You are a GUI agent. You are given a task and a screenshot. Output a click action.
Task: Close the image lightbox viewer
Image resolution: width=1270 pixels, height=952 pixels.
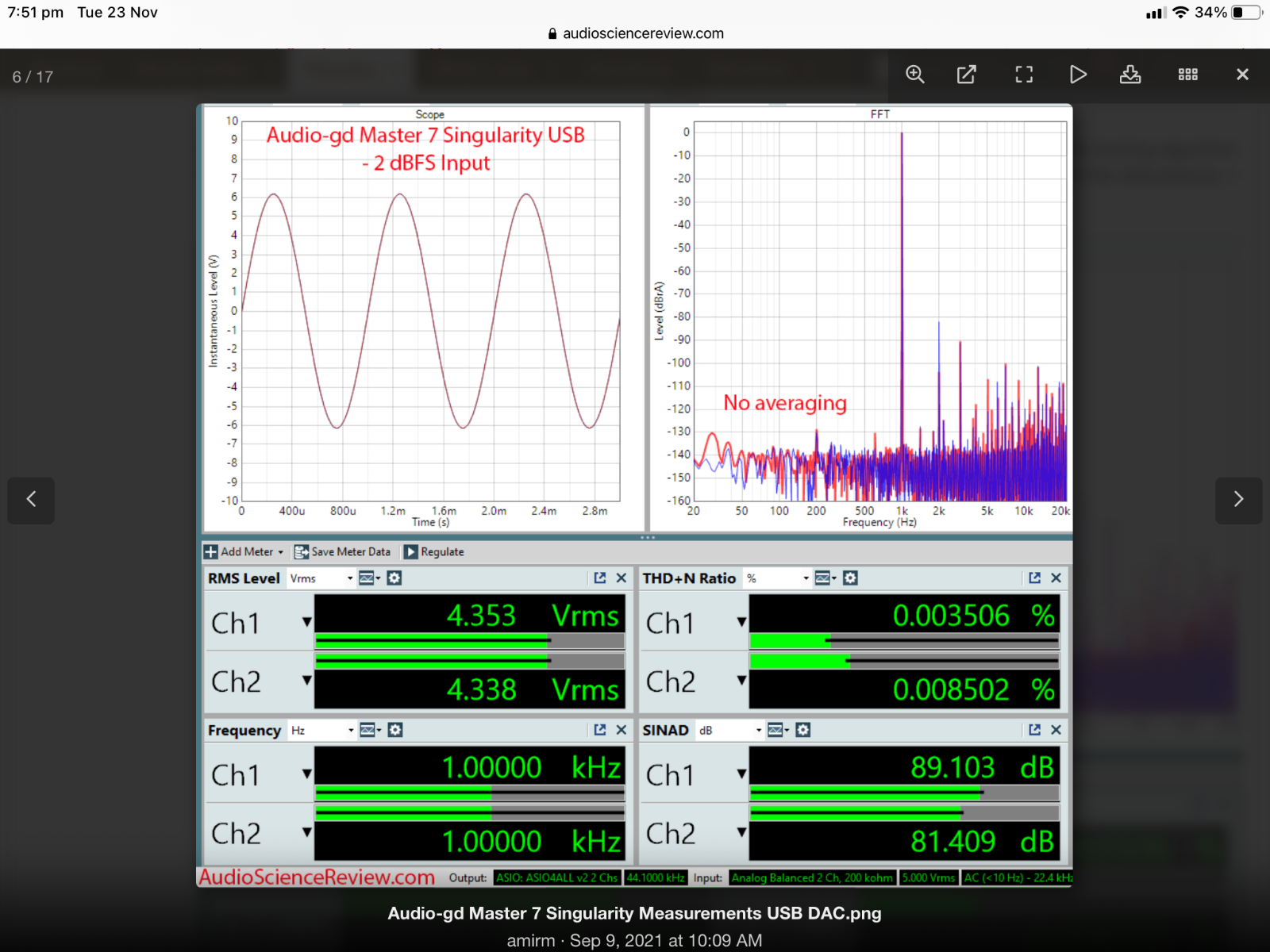1242,75
